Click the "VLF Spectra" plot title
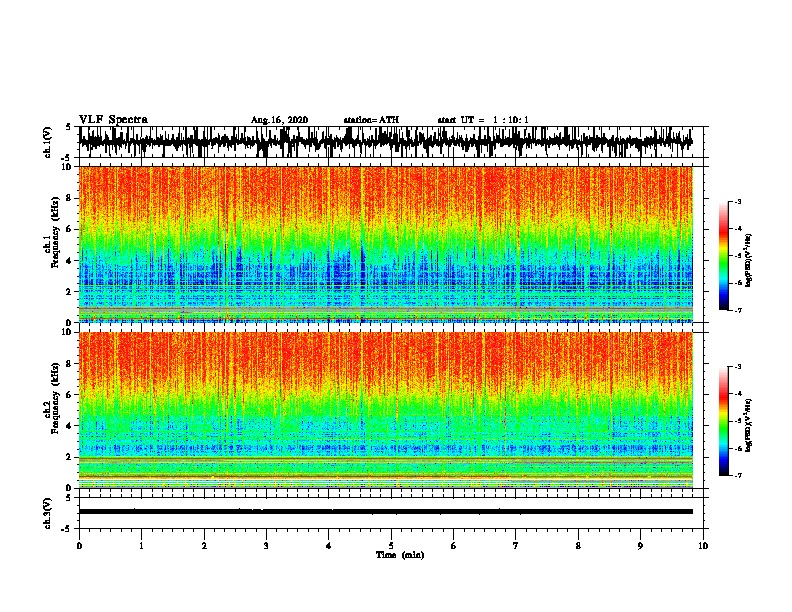The image size is (792, 612). point(113,119)
